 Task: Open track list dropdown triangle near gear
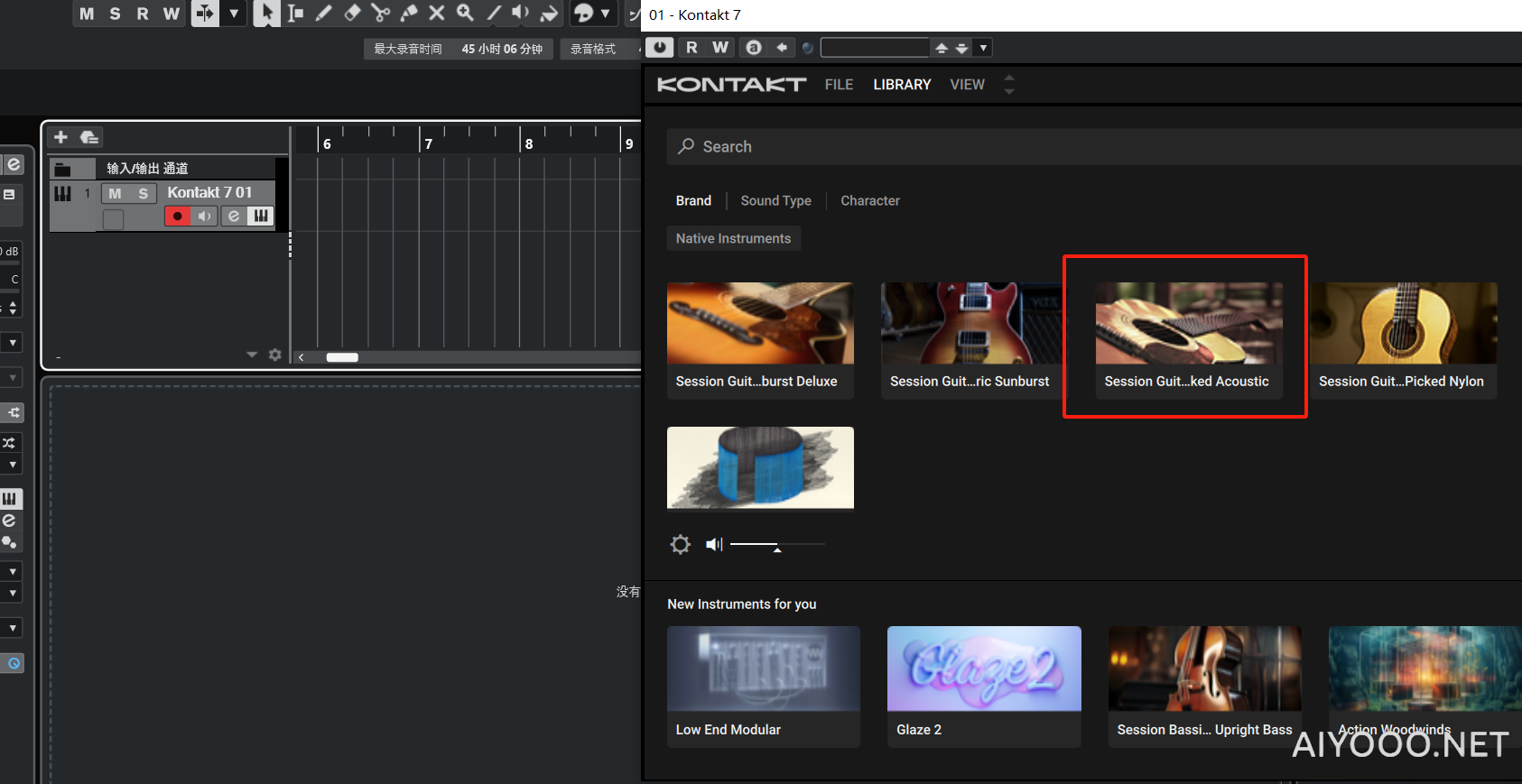252,355
